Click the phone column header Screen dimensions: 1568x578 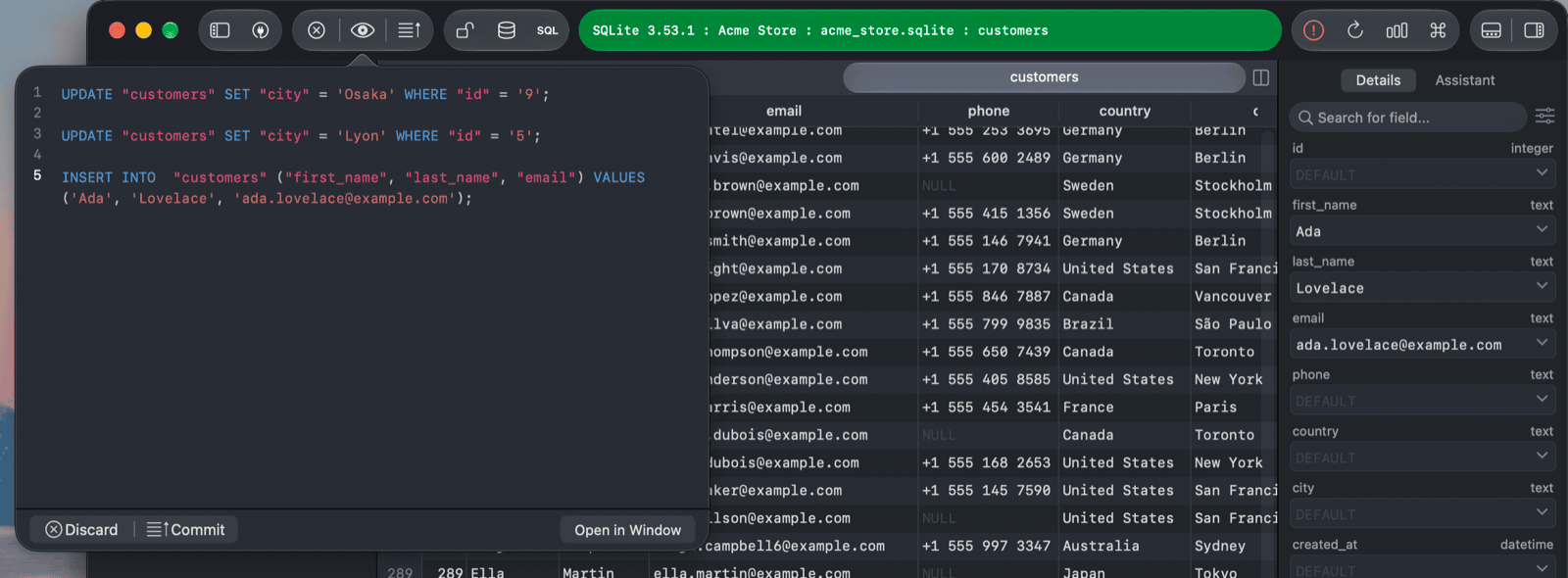point(989,112)
